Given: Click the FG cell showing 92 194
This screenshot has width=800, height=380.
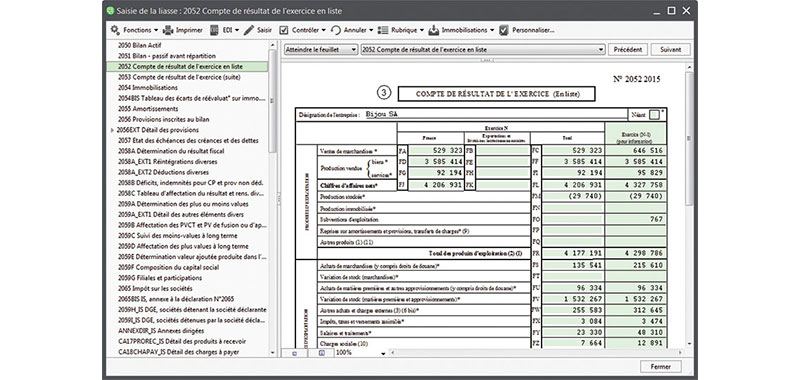Looking at the screenshot, I should 436,173.
